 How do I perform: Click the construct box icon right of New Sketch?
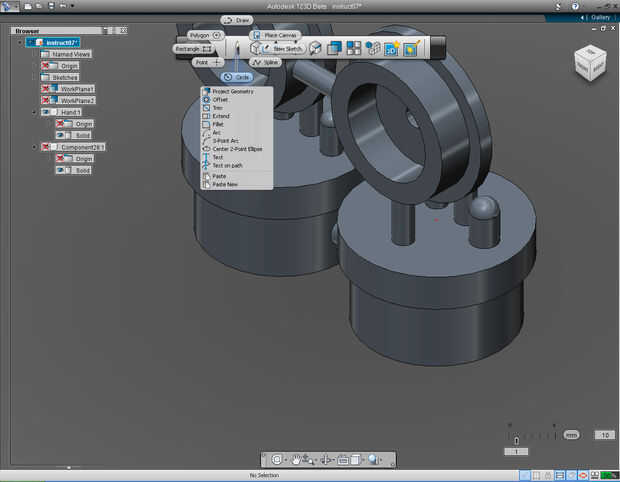[x=315, y=48]
